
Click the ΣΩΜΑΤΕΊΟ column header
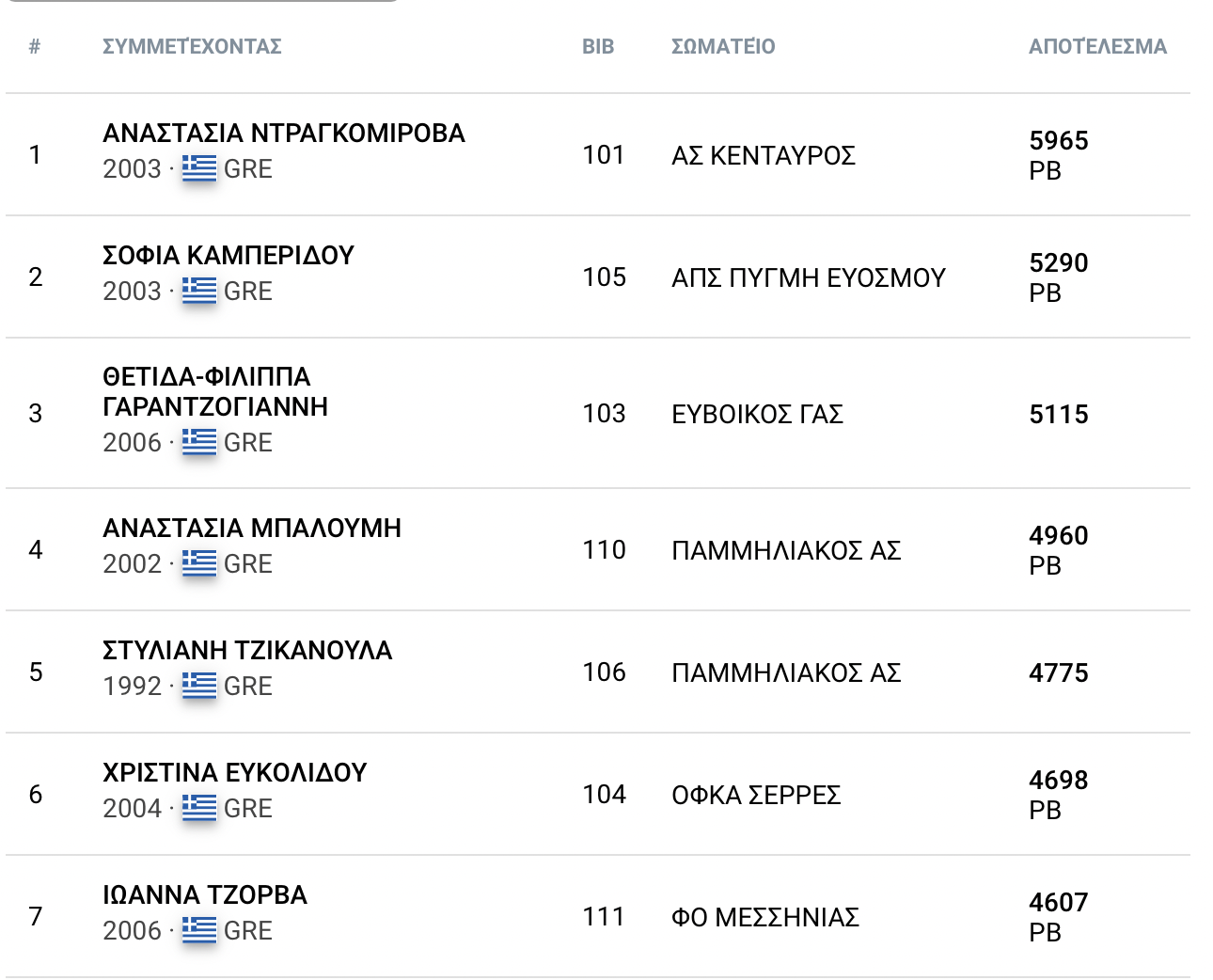pyautogui.click(x=723, y=46)
